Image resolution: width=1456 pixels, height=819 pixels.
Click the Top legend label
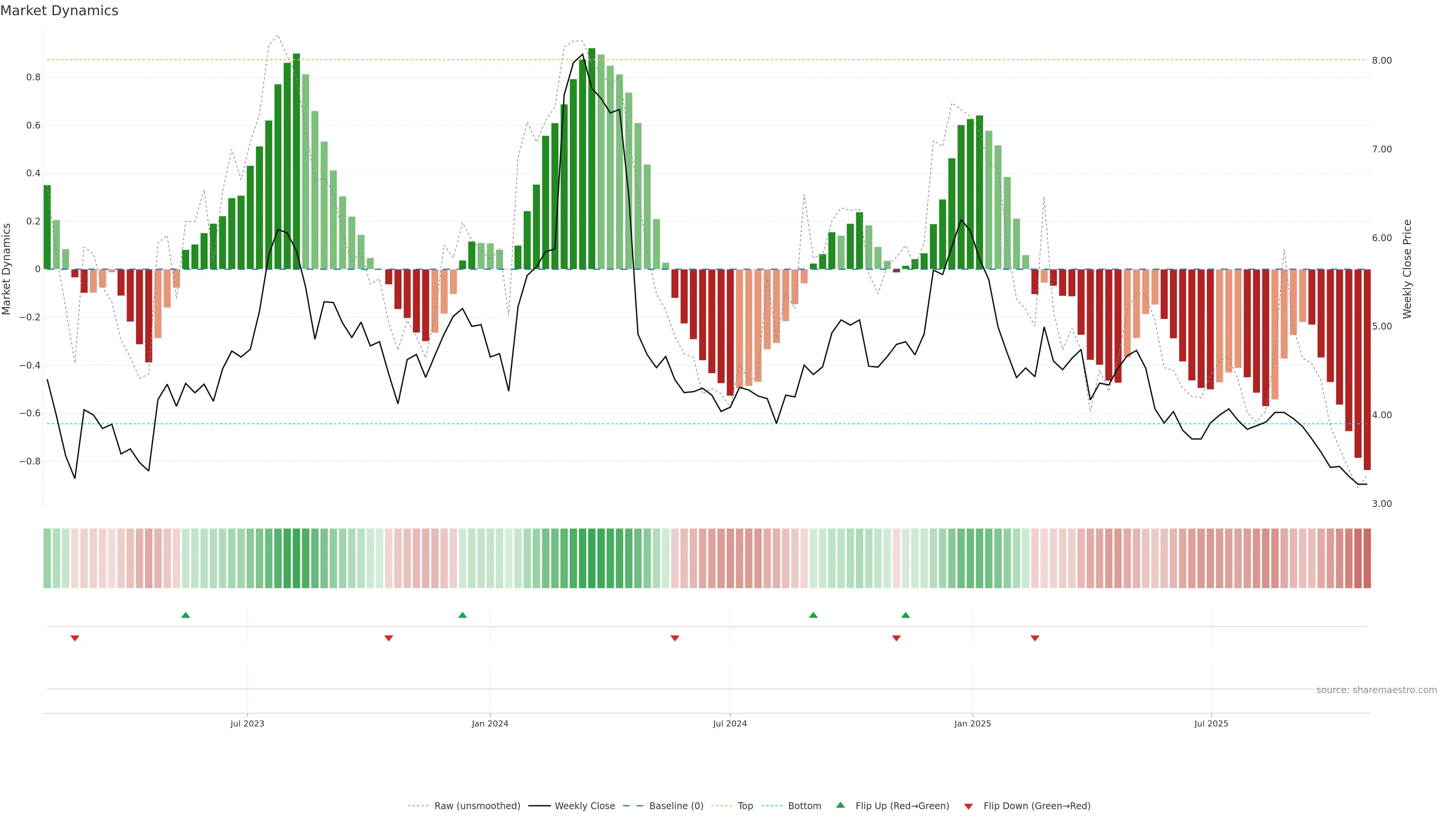[745, 806]
